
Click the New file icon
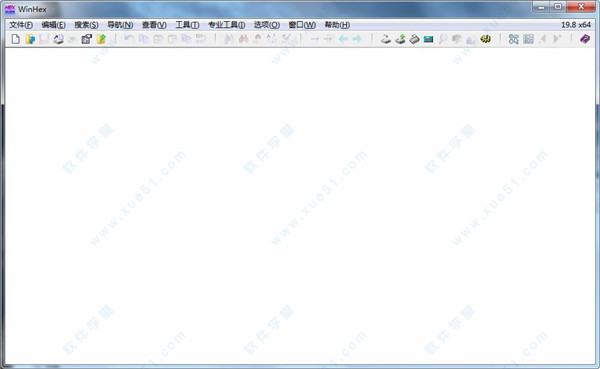click(x=15, y=39)
